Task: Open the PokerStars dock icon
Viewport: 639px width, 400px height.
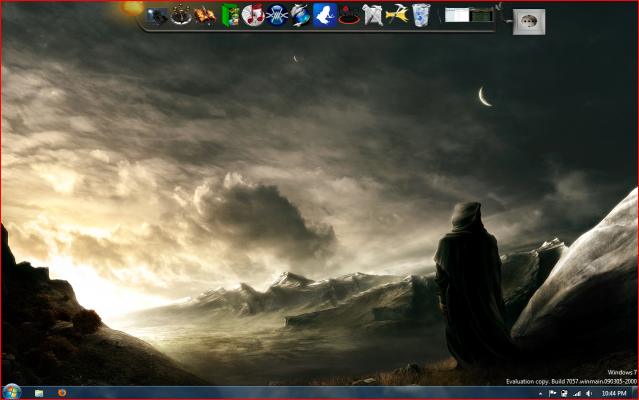Action: [x=349, y=15]
